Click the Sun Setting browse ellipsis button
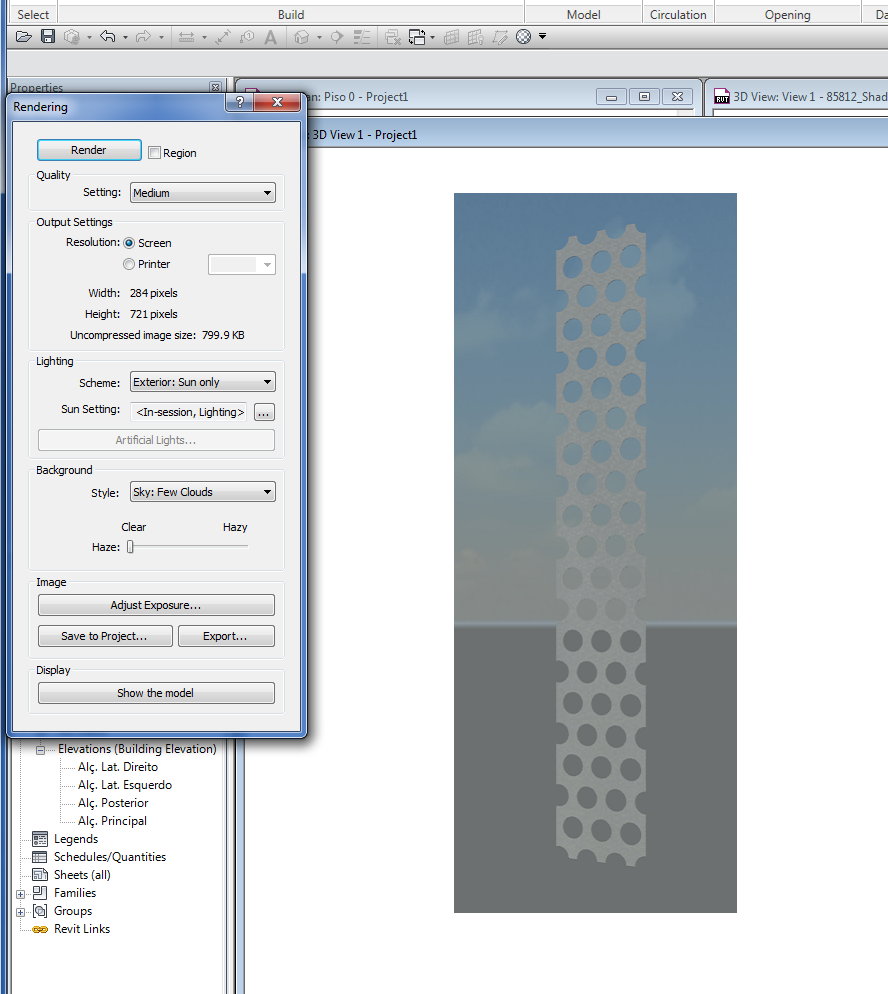 (x=264, y=413)
